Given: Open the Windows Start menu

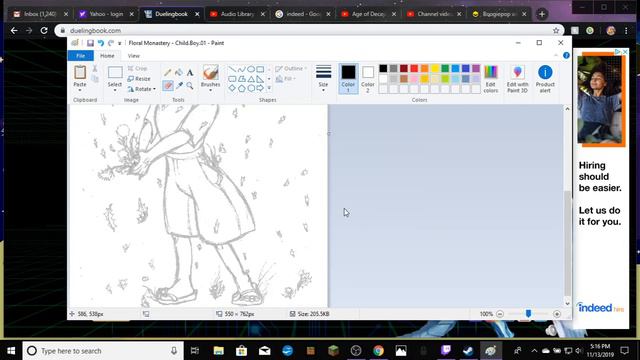Looking at the screenshot, I should (x=11, y=351).
